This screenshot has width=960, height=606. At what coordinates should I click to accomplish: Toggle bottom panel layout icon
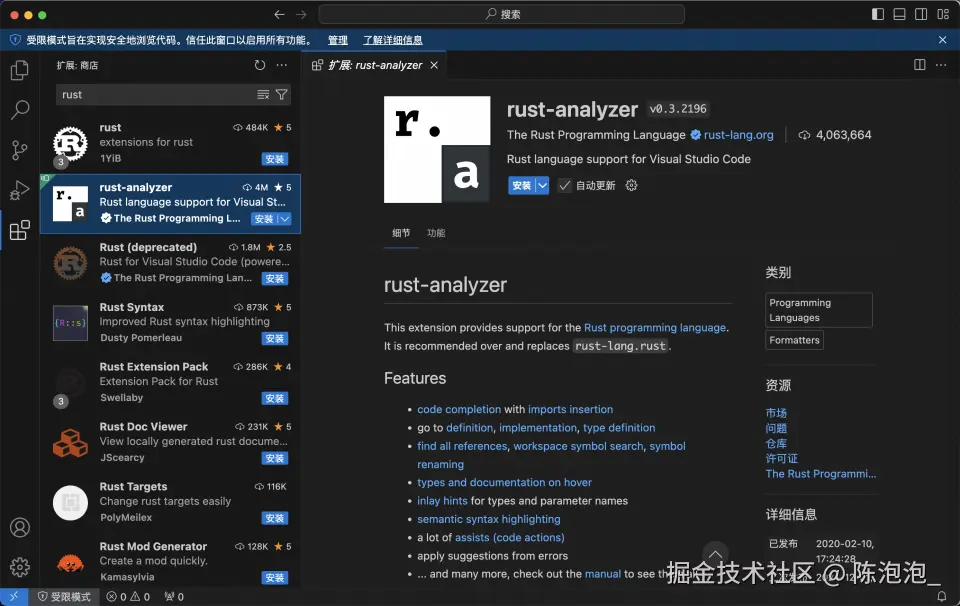899,14
